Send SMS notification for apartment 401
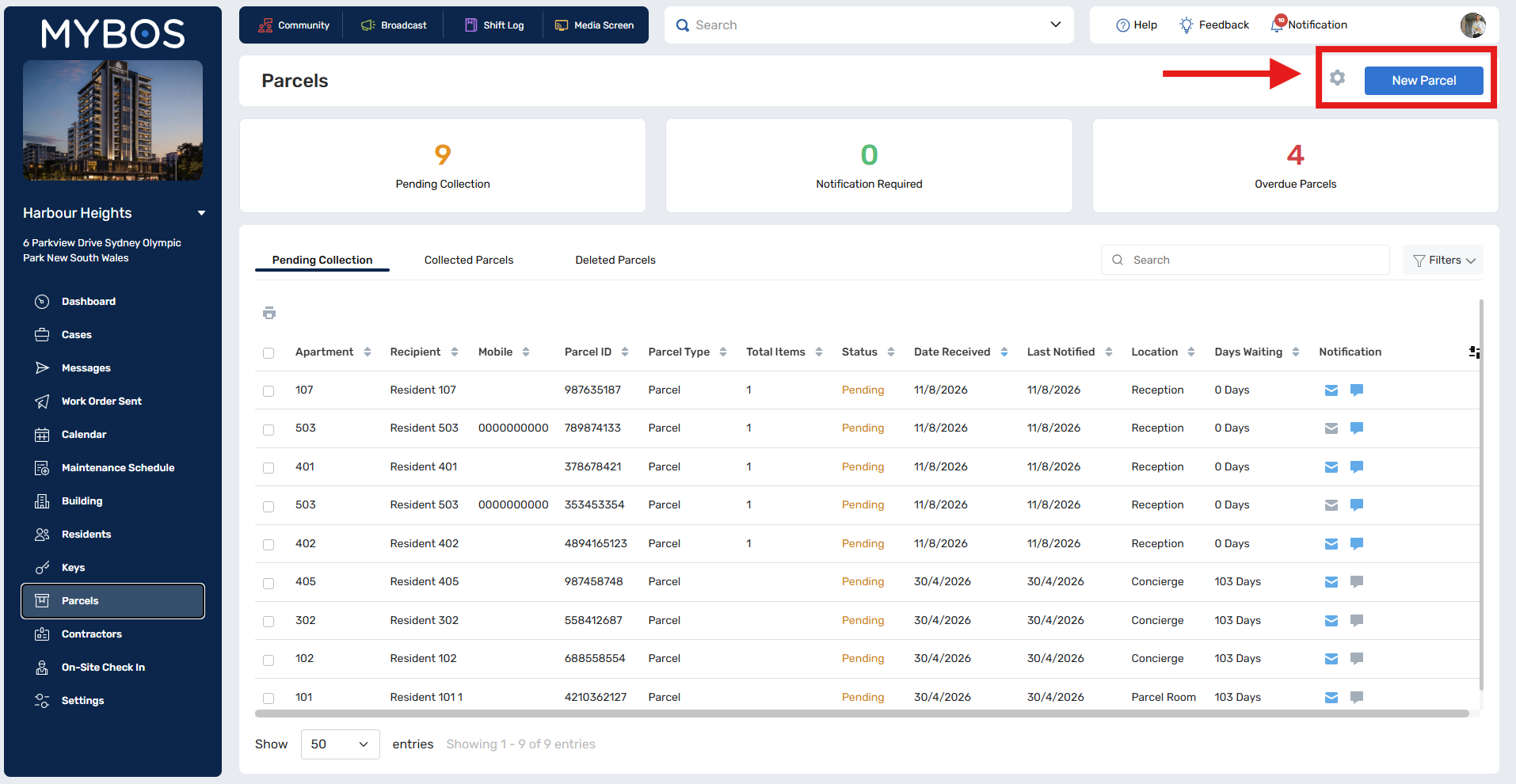This screenshot has height=784, width=1516. tap(1357, 466)
